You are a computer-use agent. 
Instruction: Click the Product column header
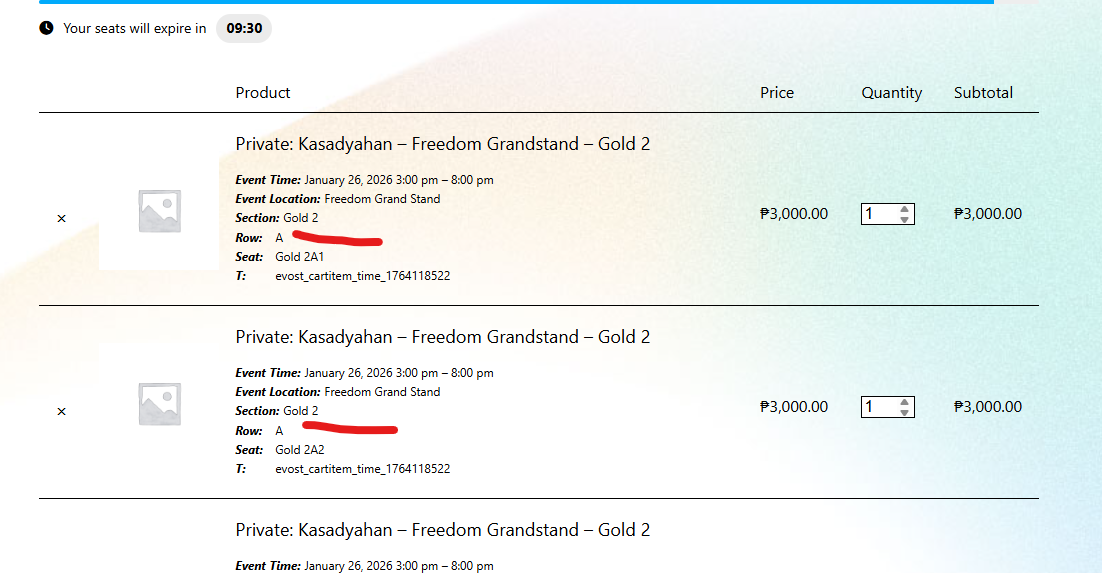[x=263, y=93]
